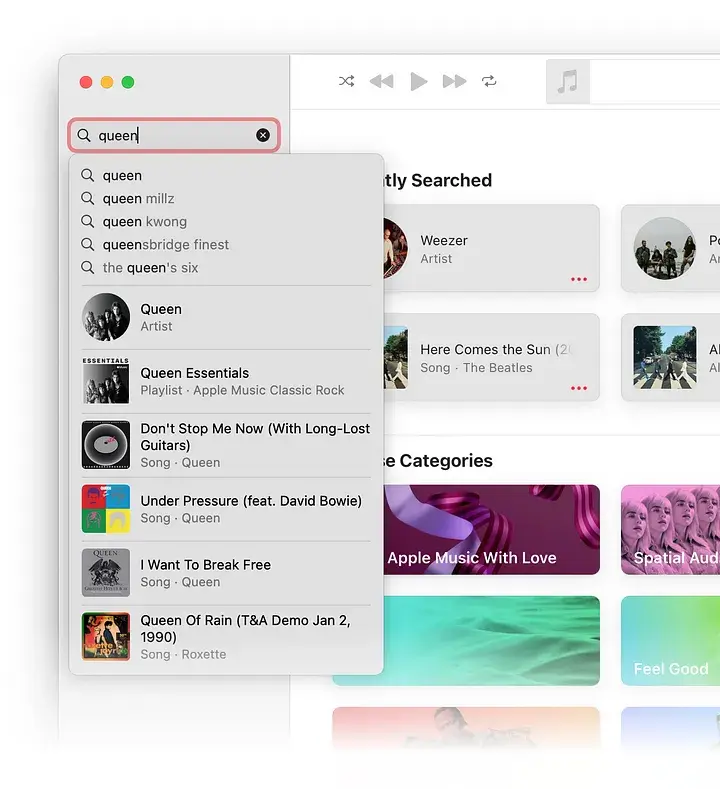Screen dimensions: 720x789
Task: Open the Queen artist result
Action: 226,317
